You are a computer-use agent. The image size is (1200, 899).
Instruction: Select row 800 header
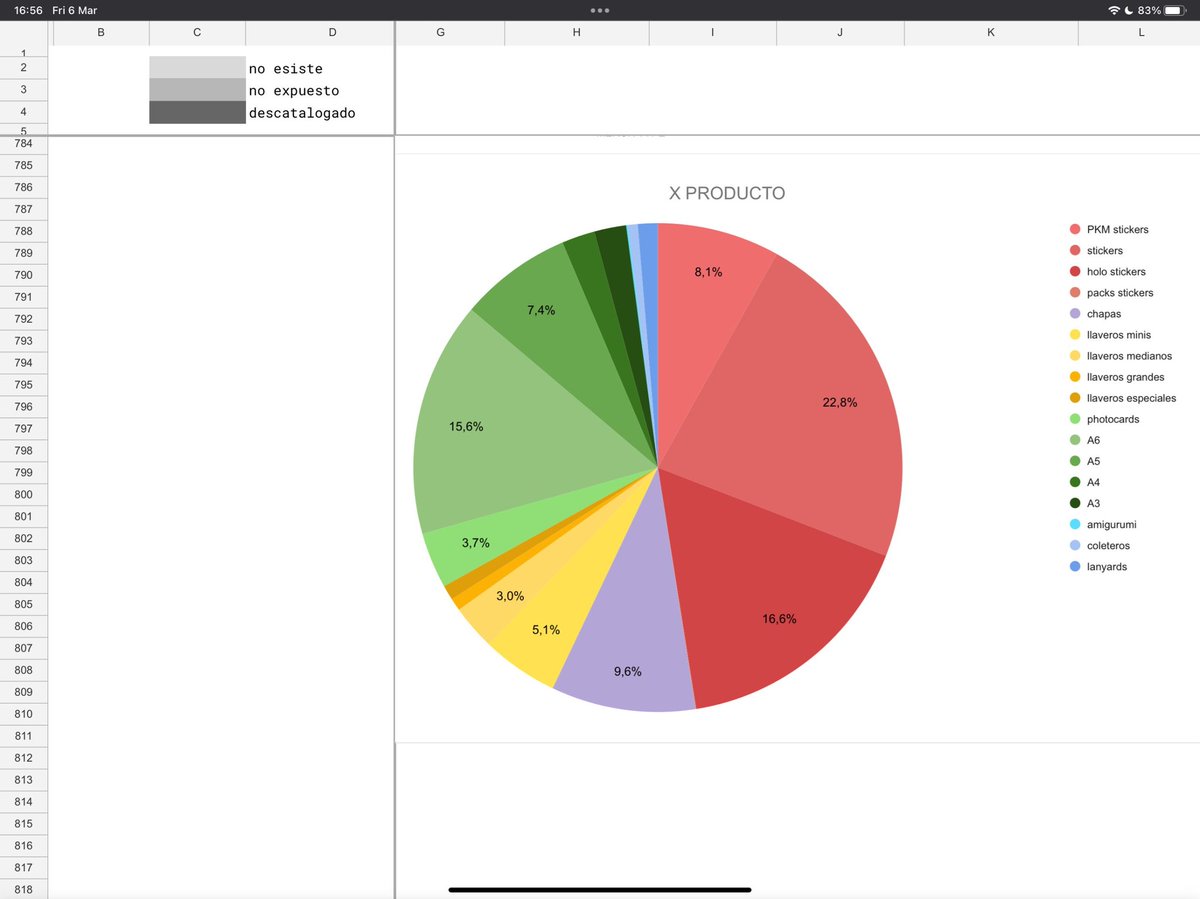[24, 495]
